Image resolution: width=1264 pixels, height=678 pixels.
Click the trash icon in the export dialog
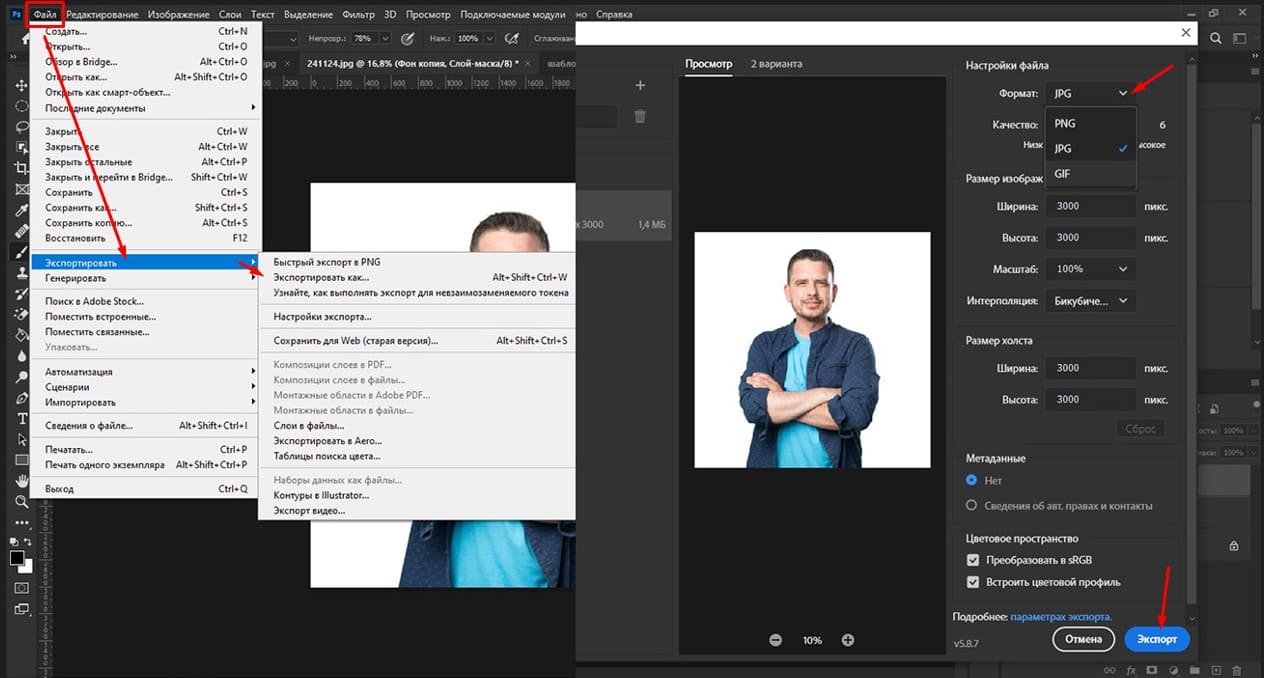(640, 117)
